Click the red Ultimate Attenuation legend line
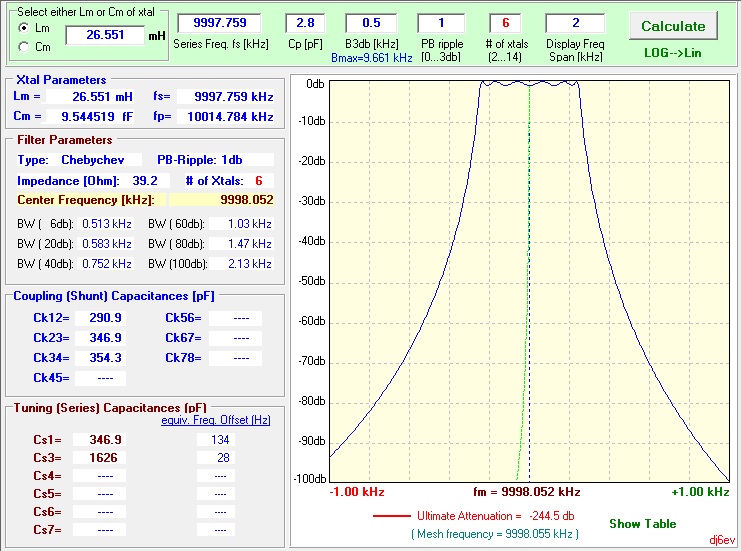This screenshot has height=551, width=741. click(391, 516)
